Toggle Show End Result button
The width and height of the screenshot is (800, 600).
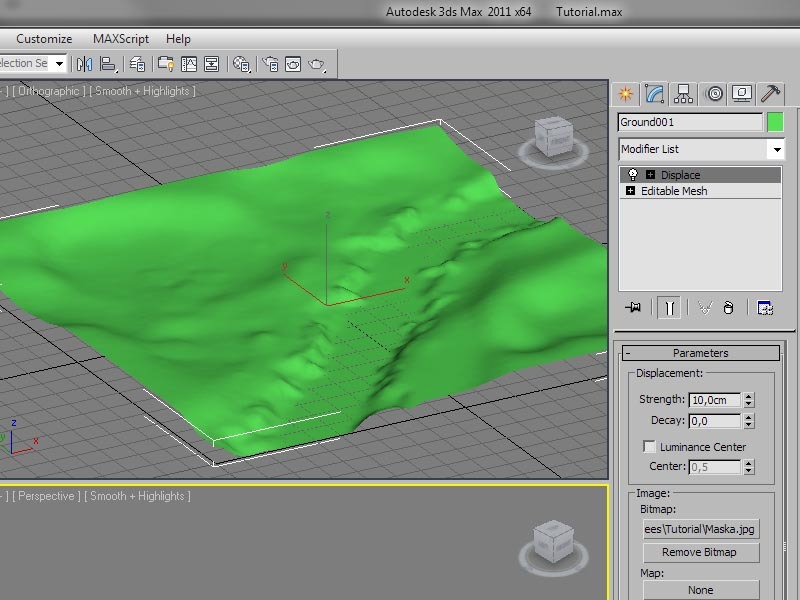(x=669, y=308)
